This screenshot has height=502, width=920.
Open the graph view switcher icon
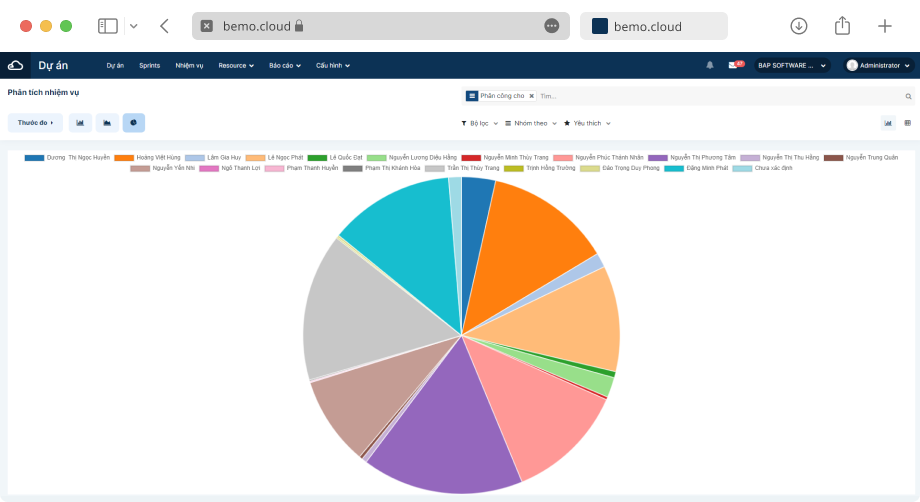point(888,123)
